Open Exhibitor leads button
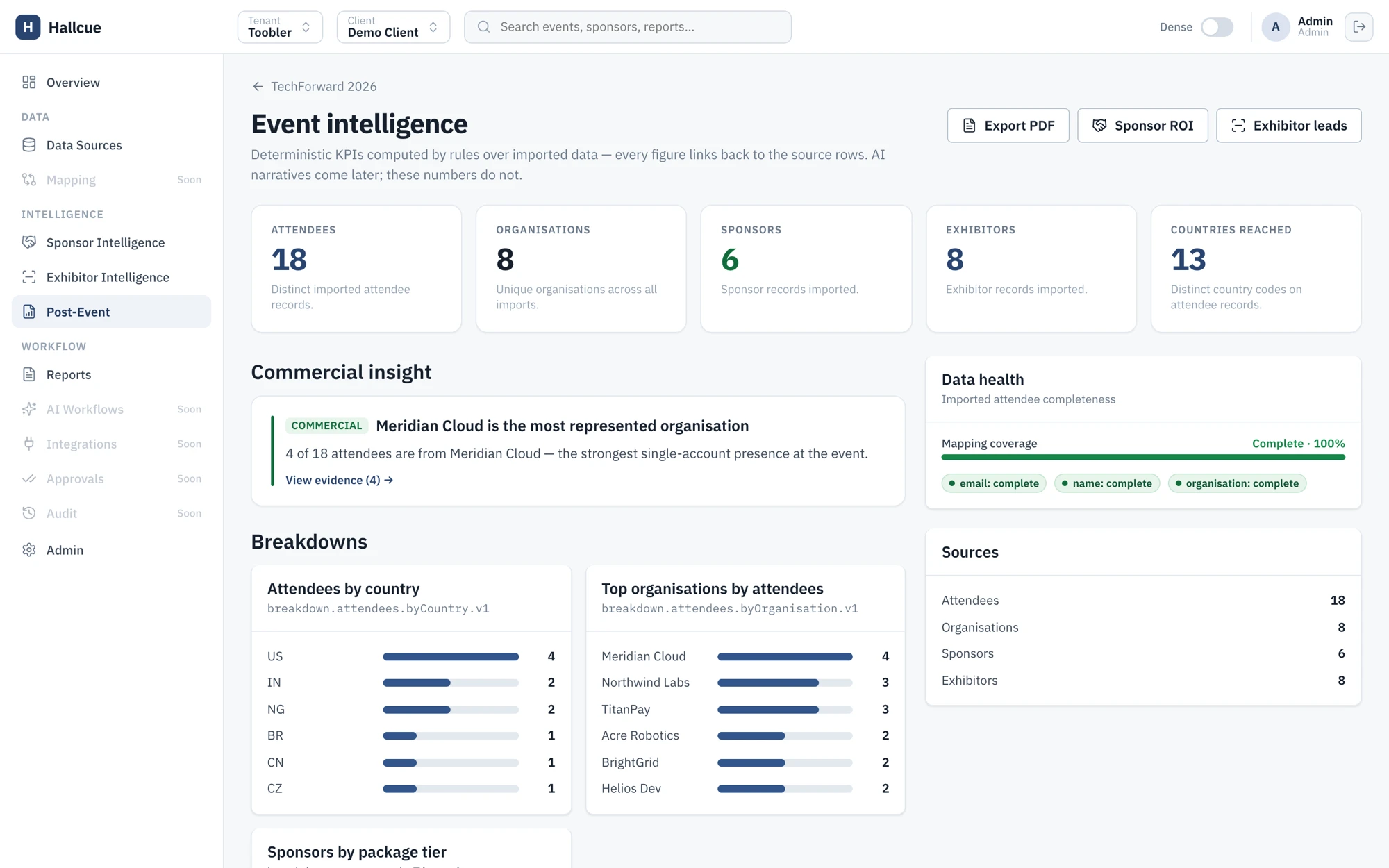Screen dimensions: 1389x868 click(1288, 125)
